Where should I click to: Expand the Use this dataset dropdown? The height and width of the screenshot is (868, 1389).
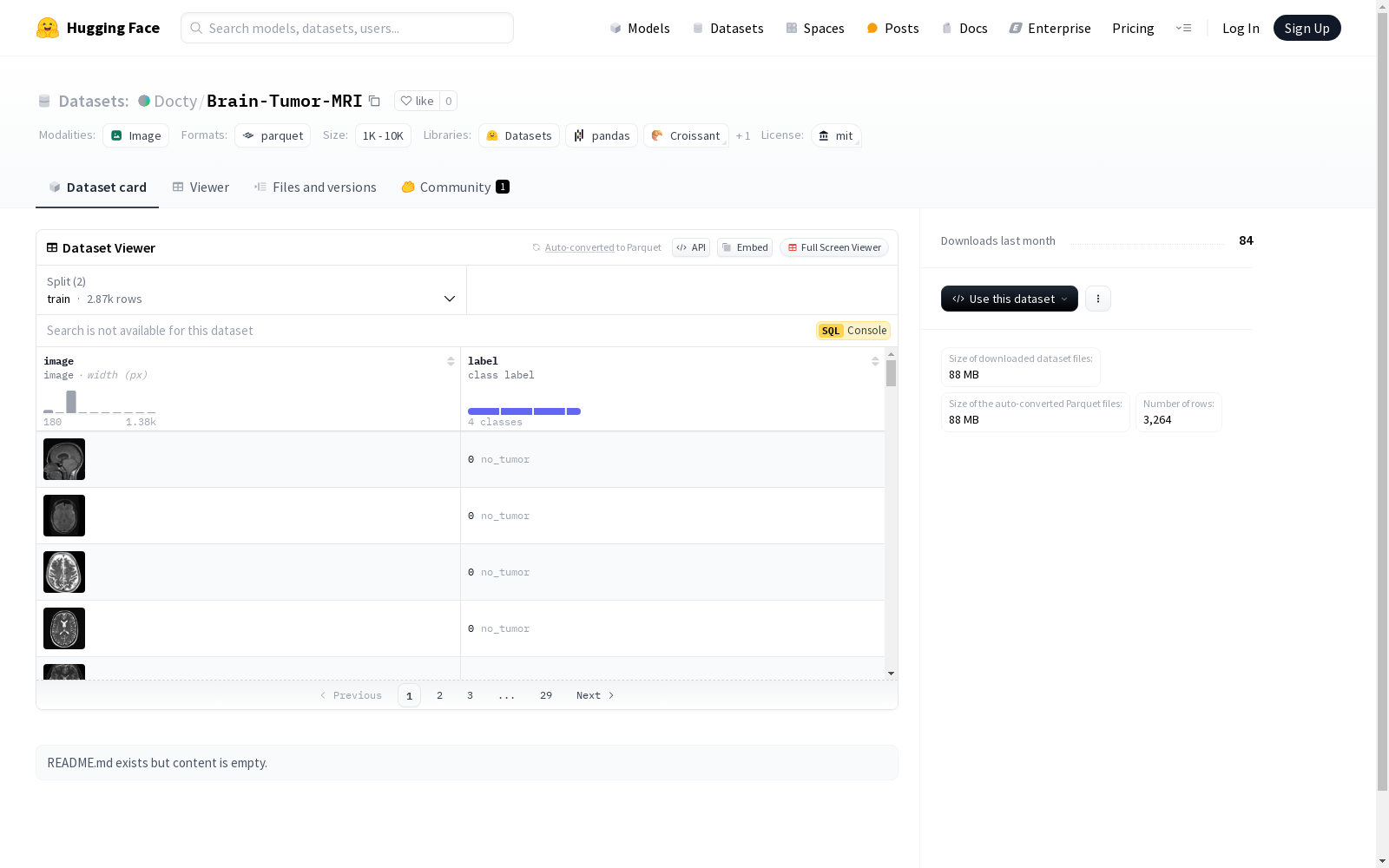(1009, 299)
